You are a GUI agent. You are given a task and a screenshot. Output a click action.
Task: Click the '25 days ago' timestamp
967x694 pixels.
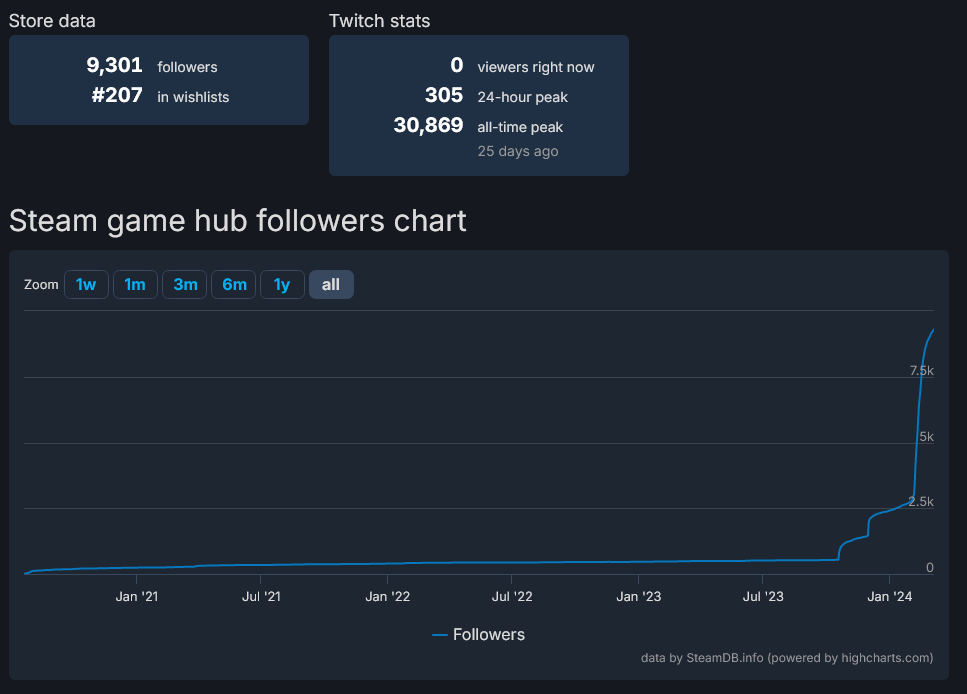pyautogui.click(x=518, y=151)
